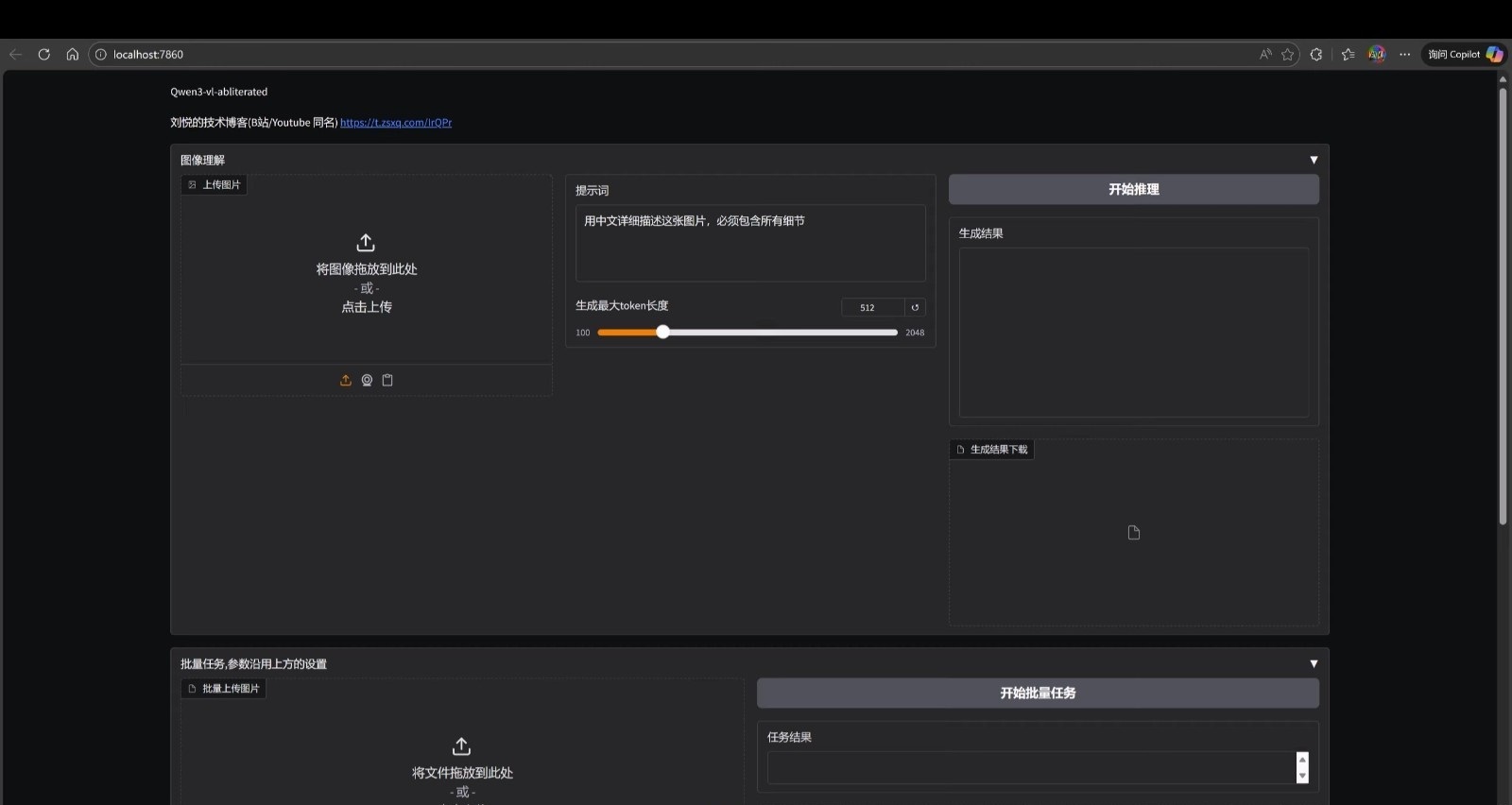
Task: Add this page to favorites
Action: (x=1287, y=54)
